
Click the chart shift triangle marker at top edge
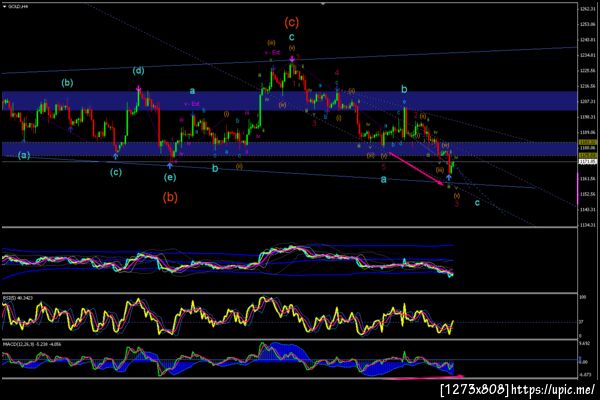click(323, 3)
